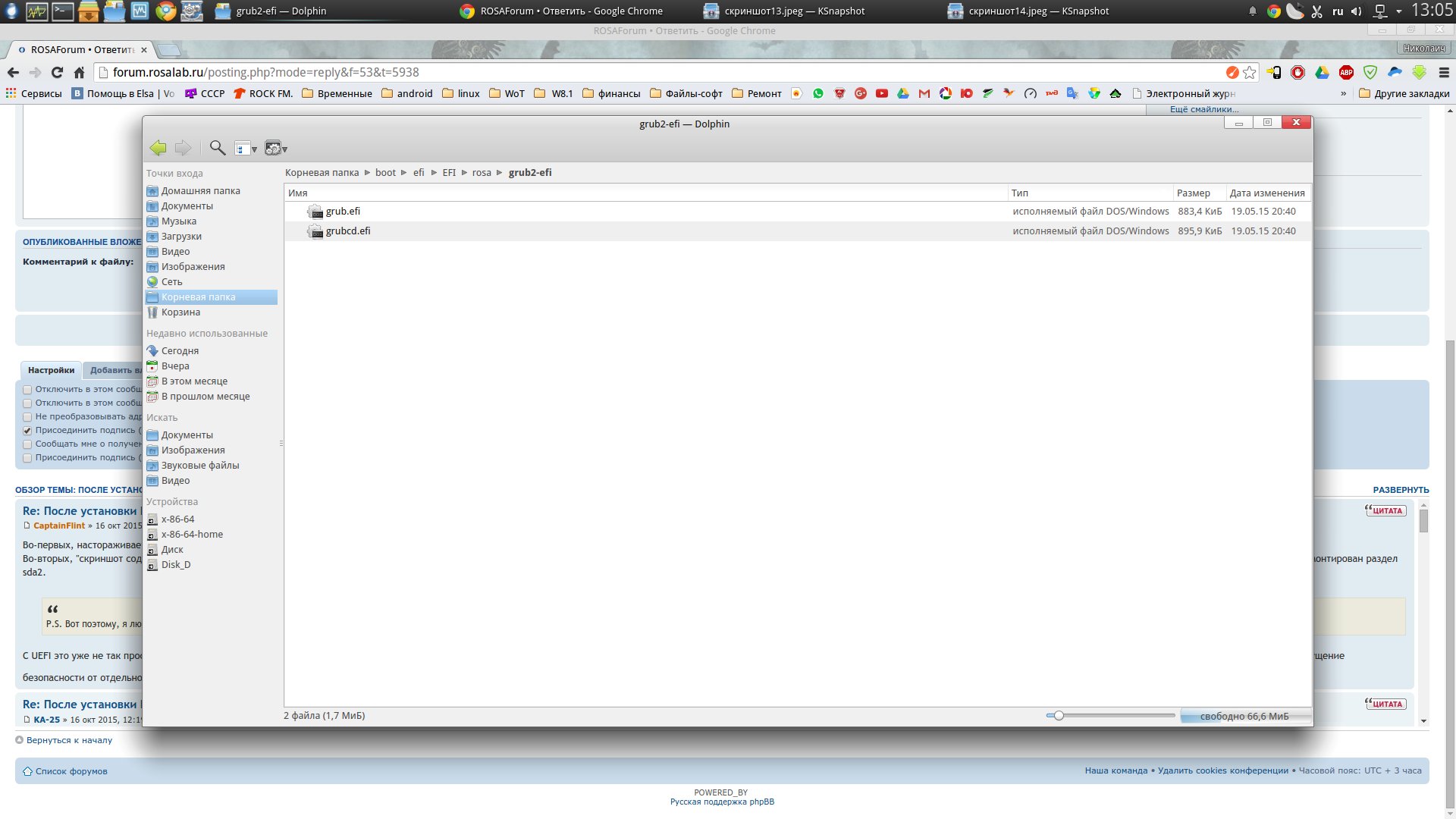The height and width of the screenshot is (819, 1456).
Task: Click the РАЗВЕРНУТЬ link
Action: coord(1400,490)
